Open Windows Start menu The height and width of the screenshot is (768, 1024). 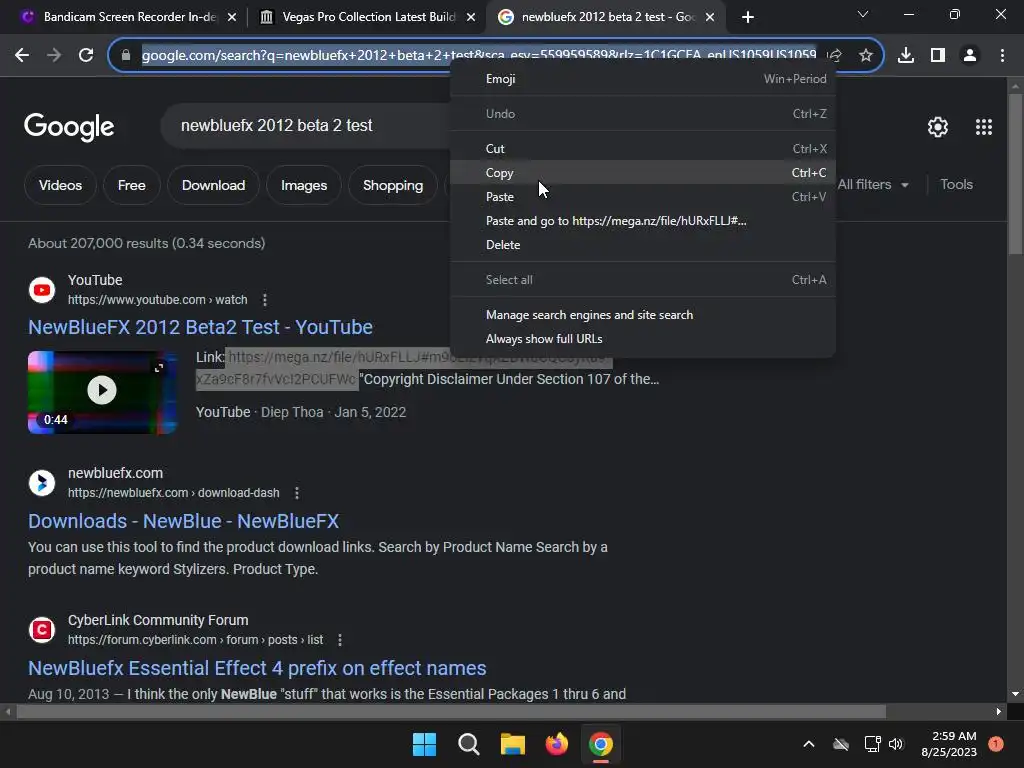click(x=424, y=744)
